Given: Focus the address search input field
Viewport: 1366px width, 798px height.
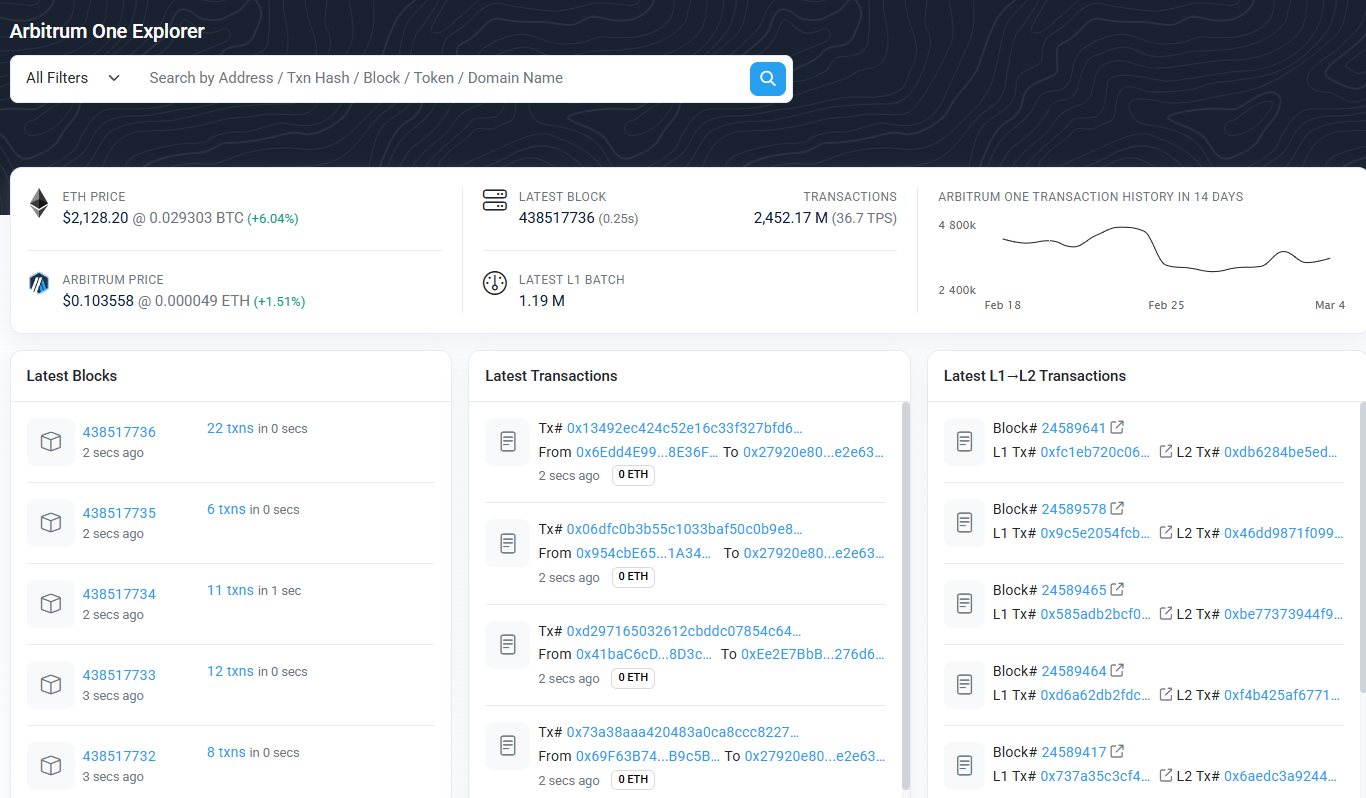Looking at the screenshot, I should (x=440, y=78).
